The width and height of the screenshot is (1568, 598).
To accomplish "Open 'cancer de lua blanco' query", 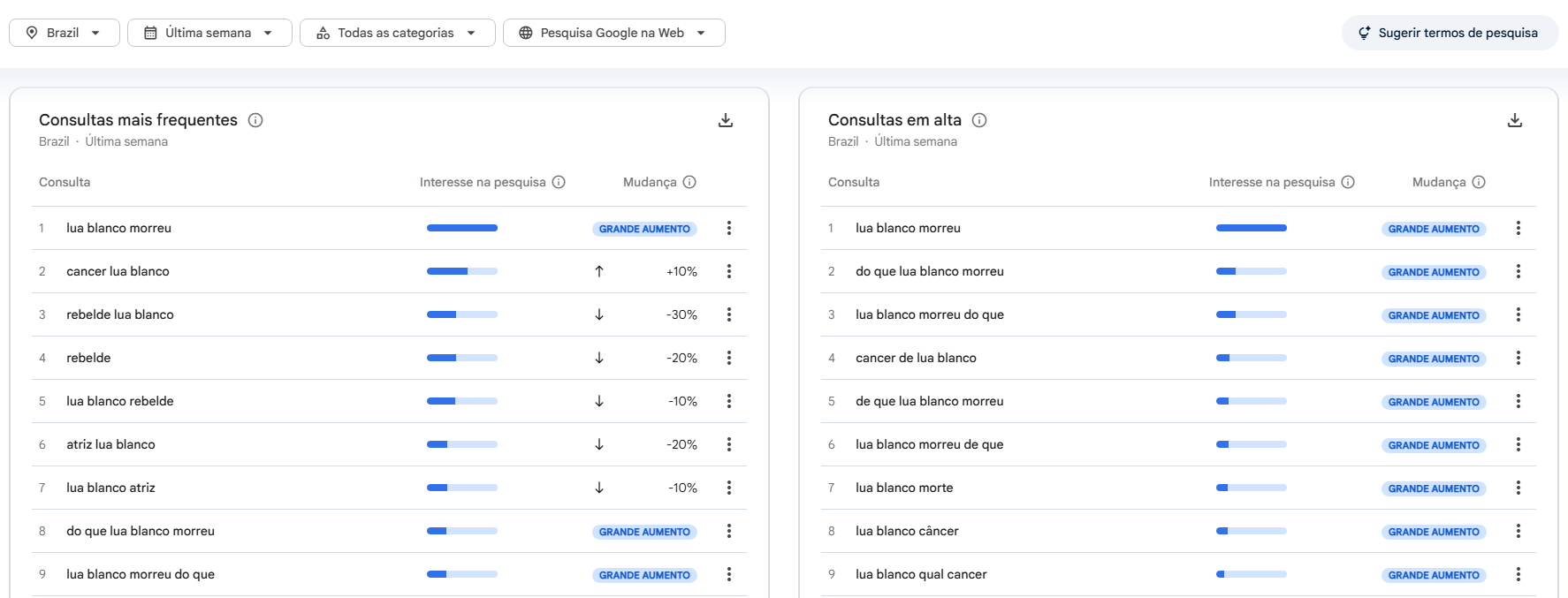I will (x=916, y=358).
